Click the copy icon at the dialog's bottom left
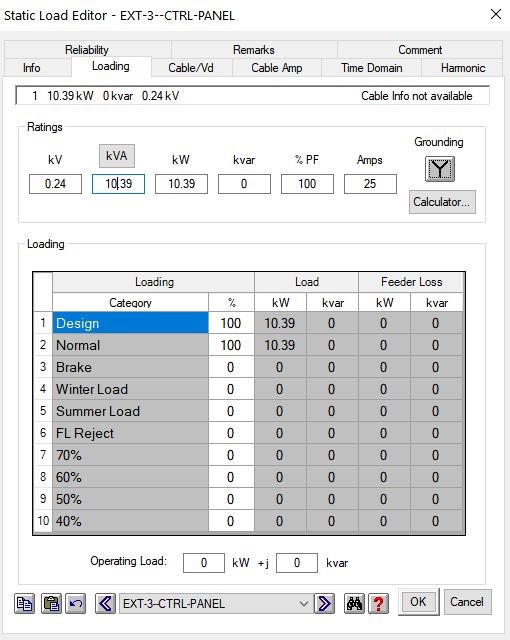 [x=24, y=604]
